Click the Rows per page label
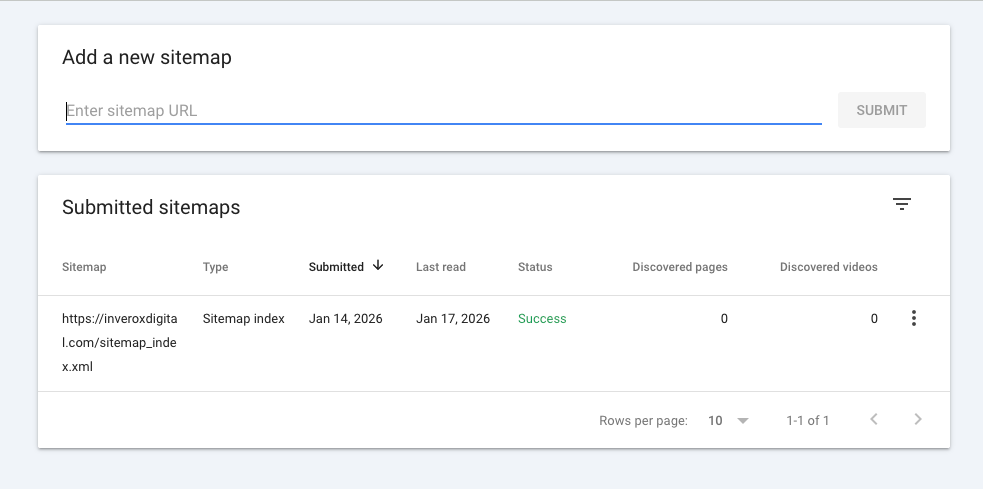Viewport: 983px width, 489px height. (x=643, y=421)
